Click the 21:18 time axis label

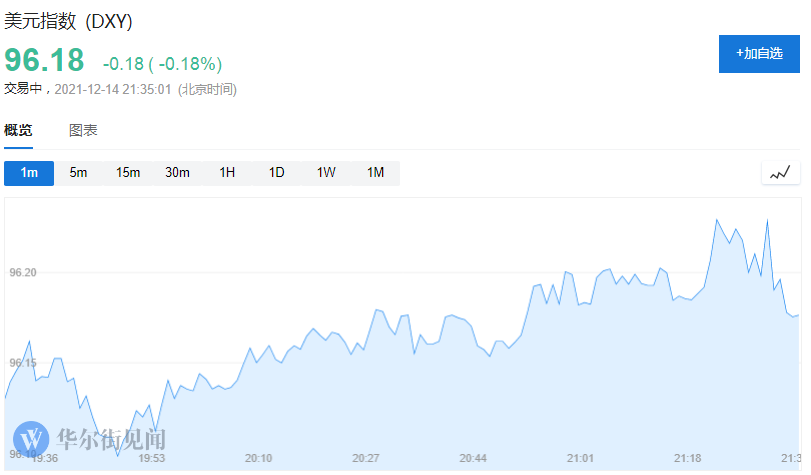(688, 458)
